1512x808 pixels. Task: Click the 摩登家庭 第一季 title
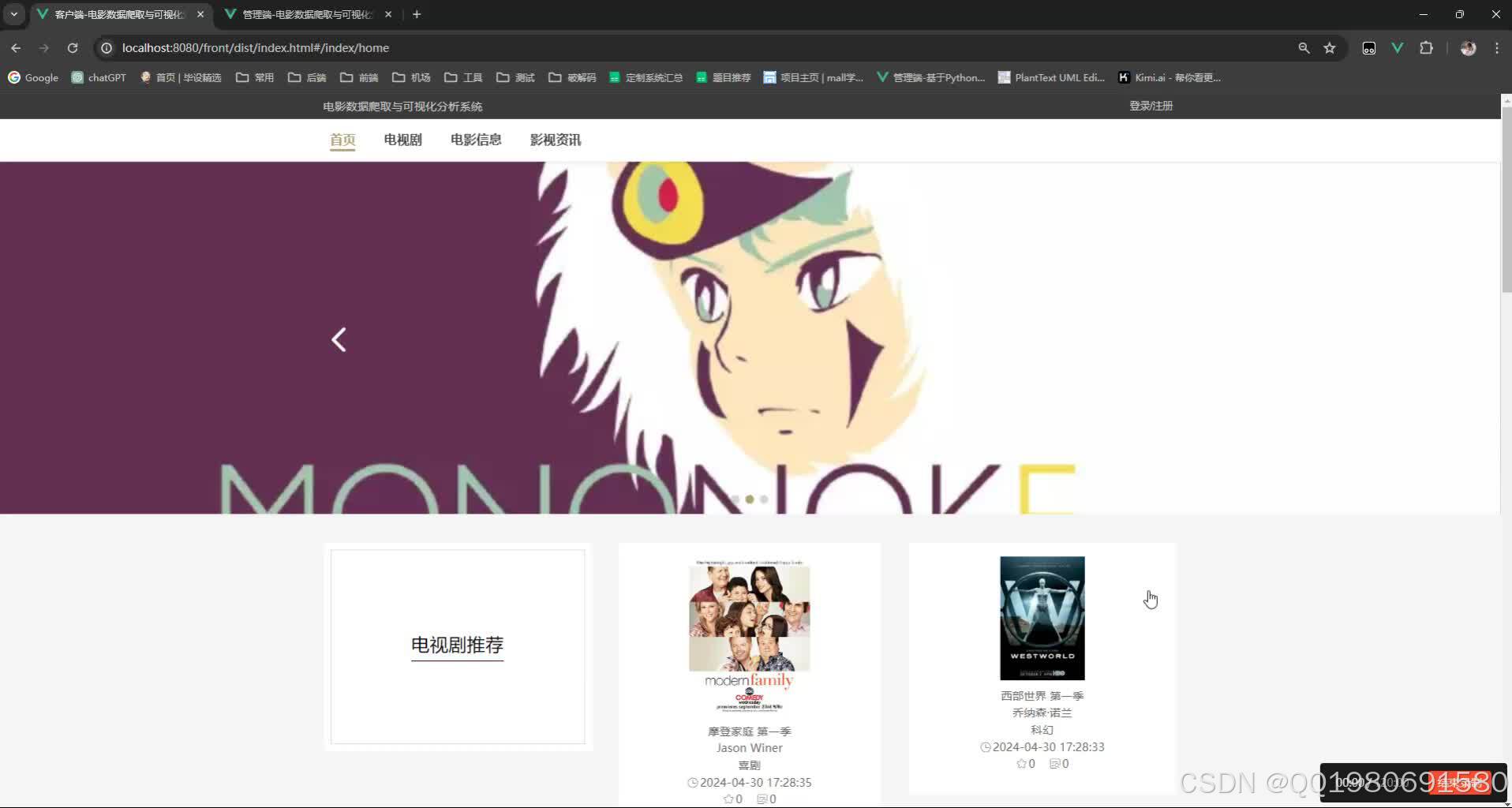click(749, 731)
